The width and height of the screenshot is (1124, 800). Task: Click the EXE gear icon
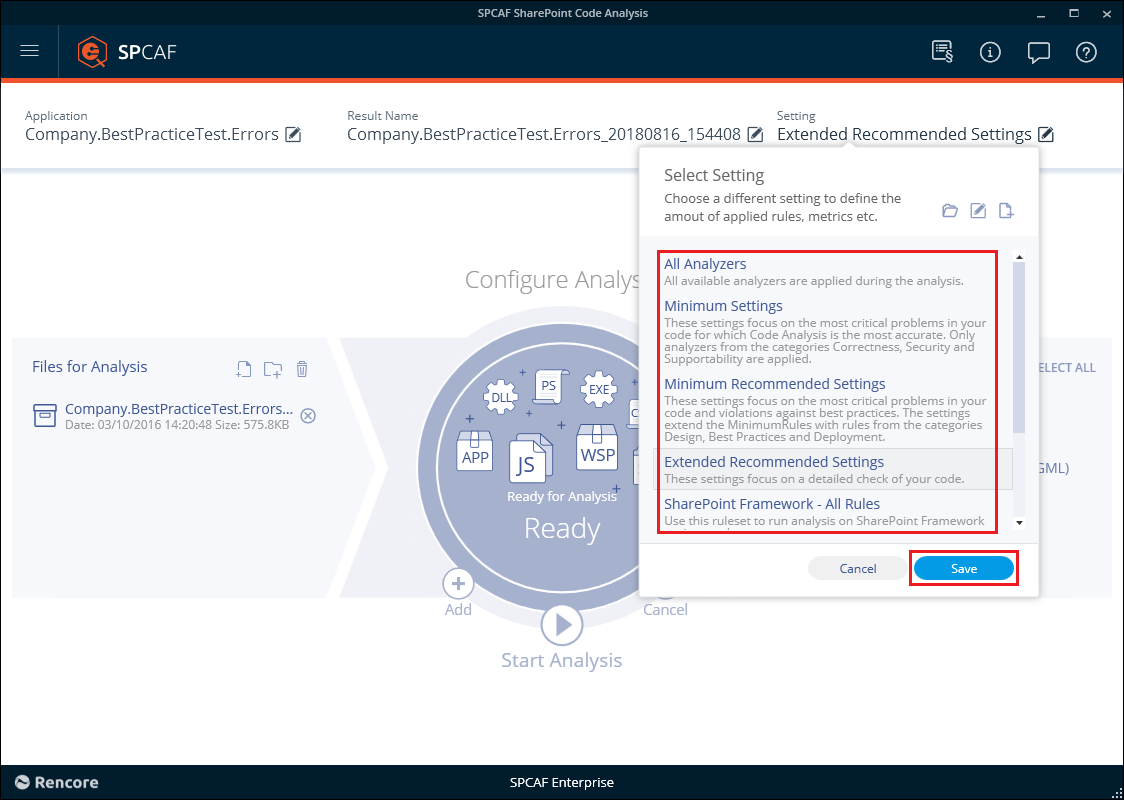pyautogui.click(x=599, y=389)
